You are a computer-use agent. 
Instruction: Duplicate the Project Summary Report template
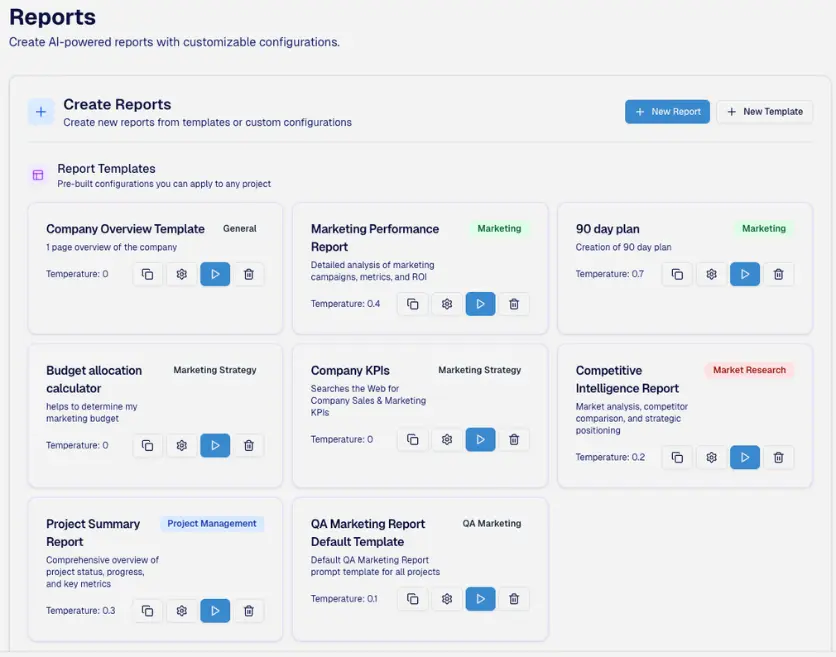(147, 610)
